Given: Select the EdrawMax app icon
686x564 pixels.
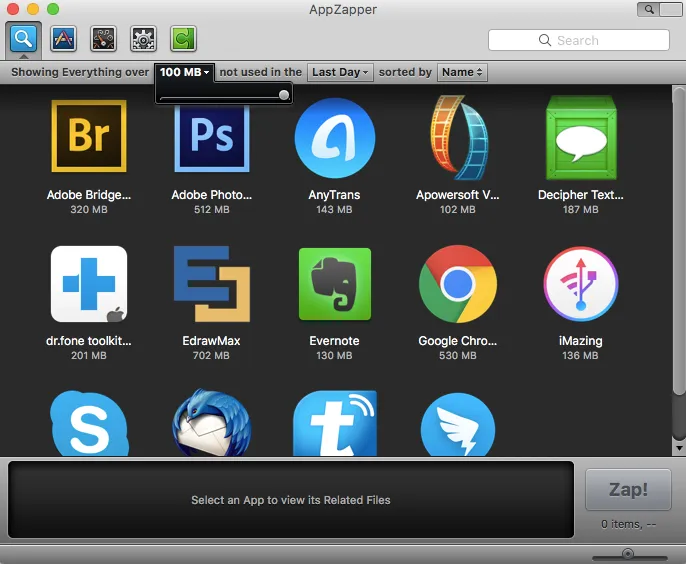Looking at the screenshot, I should point(212,284).
